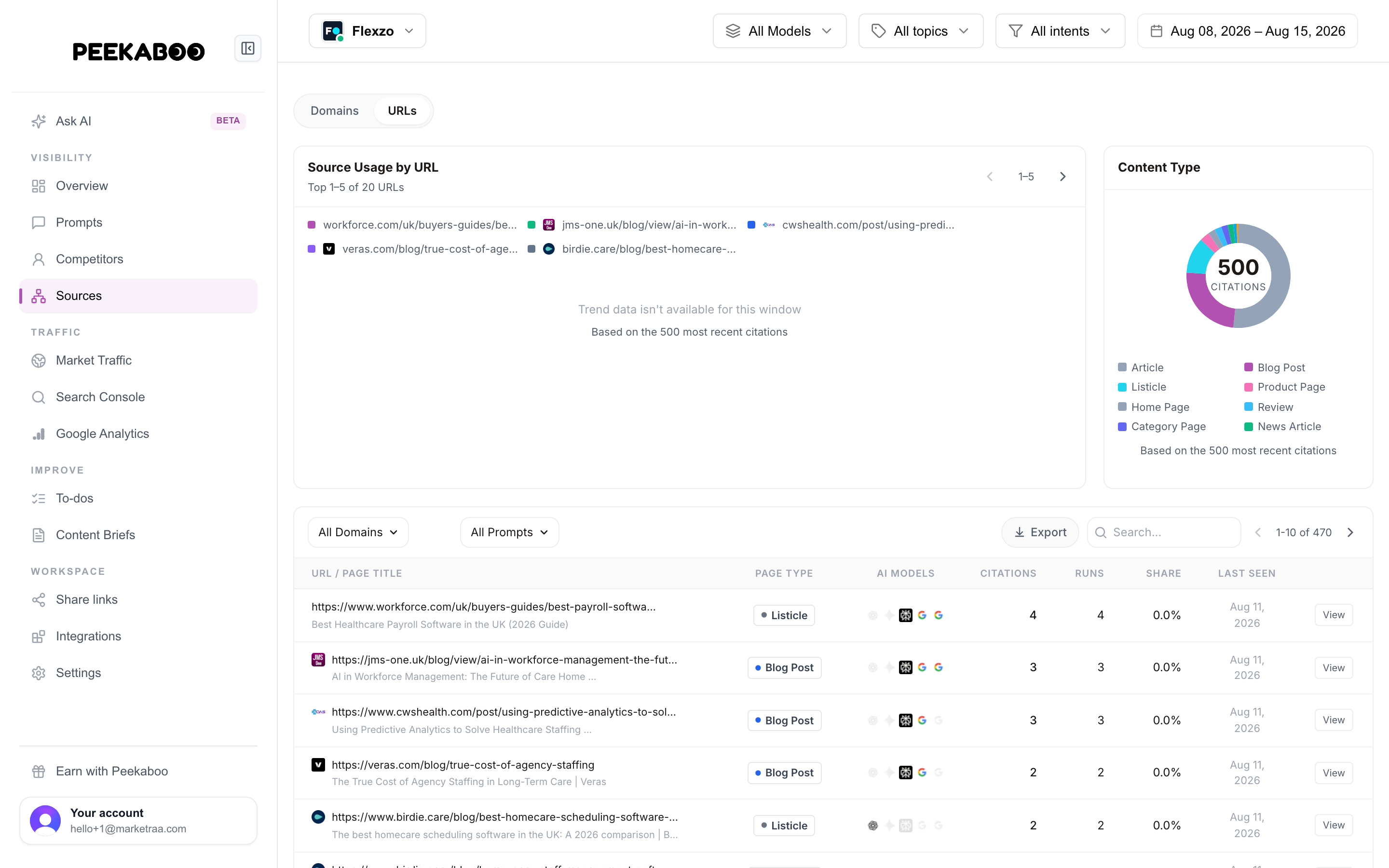Toggle cwshealth.com legend series in chart
Screen dimensions: 1389x868
point(851,225)
